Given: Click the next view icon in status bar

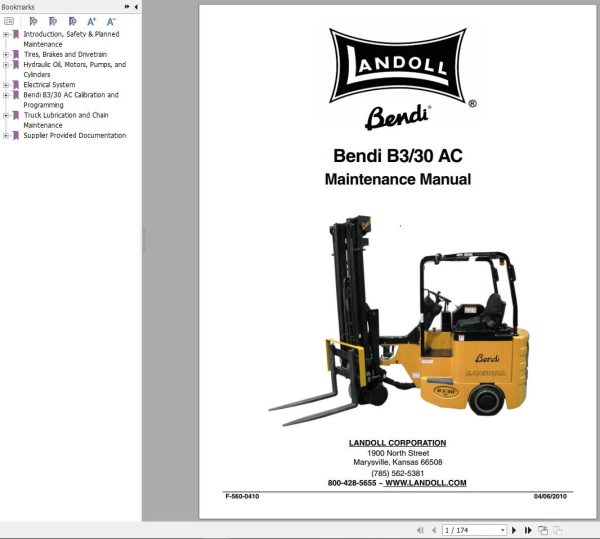Looking at the screenshot, I should click(x=558, y=530).
